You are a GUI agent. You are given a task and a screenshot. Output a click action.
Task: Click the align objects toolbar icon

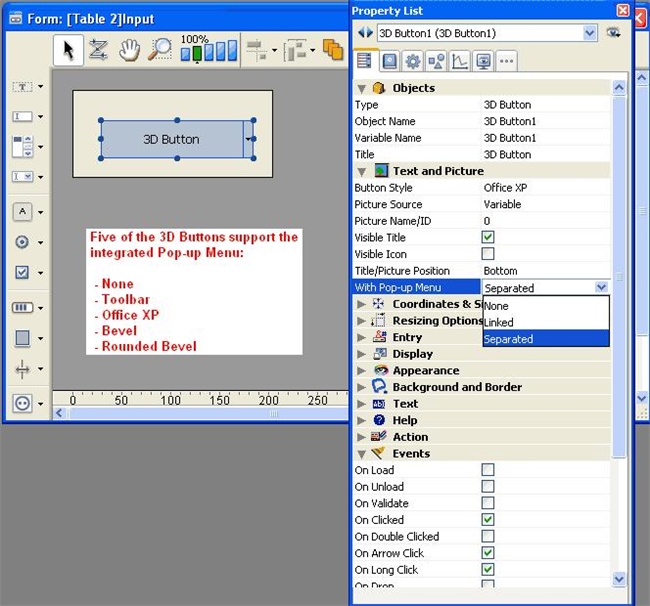tap(255, 49)
